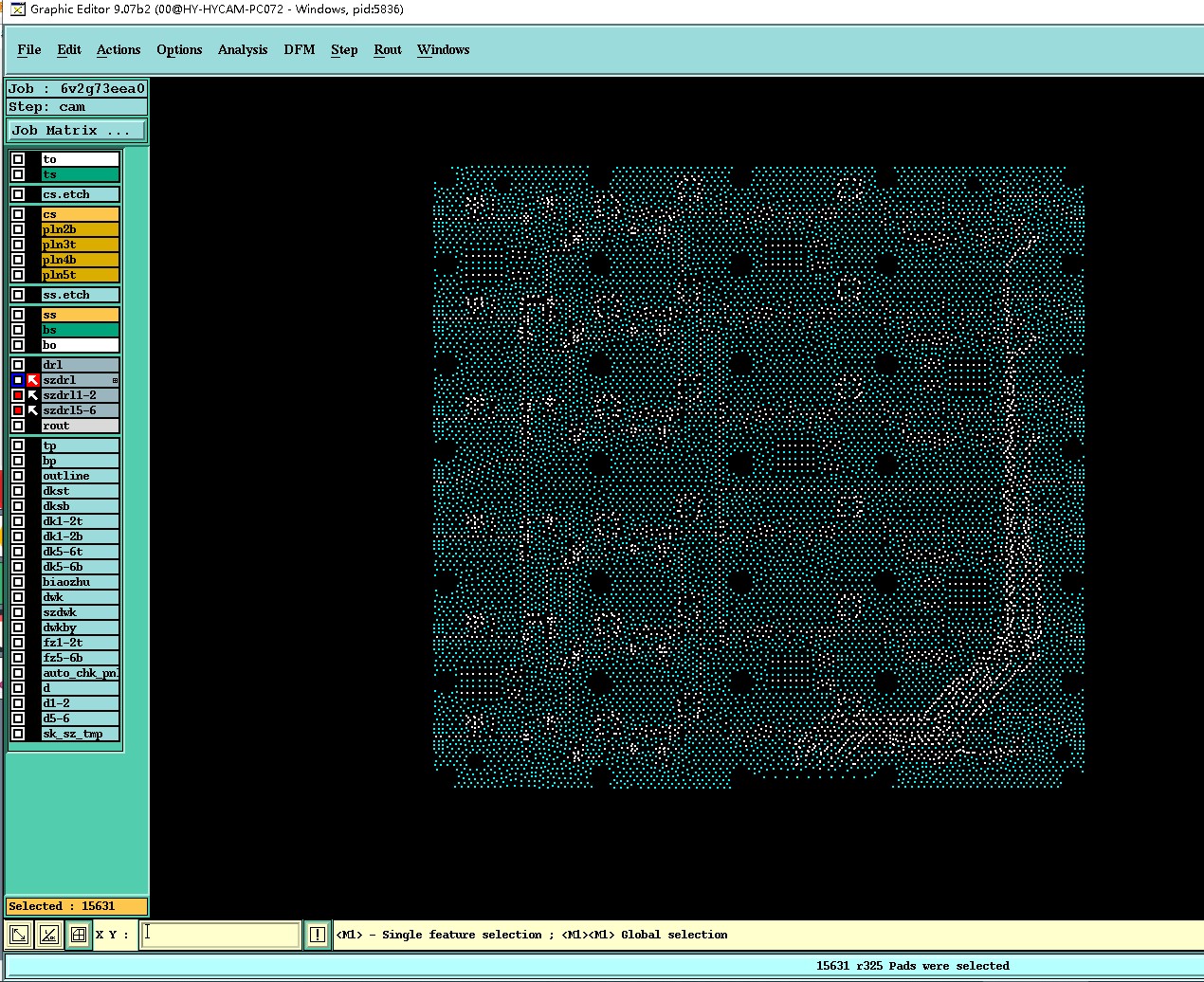Turn off the red display checkbox for szdrl1-2
Viewport: 1204px width, 982px height.
click(x=18, y=395)
